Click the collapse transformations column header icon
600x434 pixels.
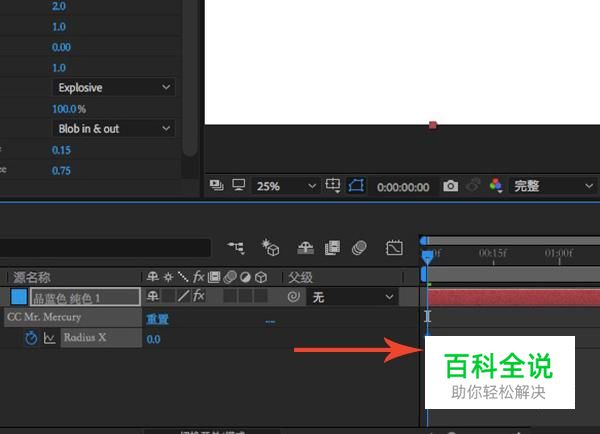168,277
